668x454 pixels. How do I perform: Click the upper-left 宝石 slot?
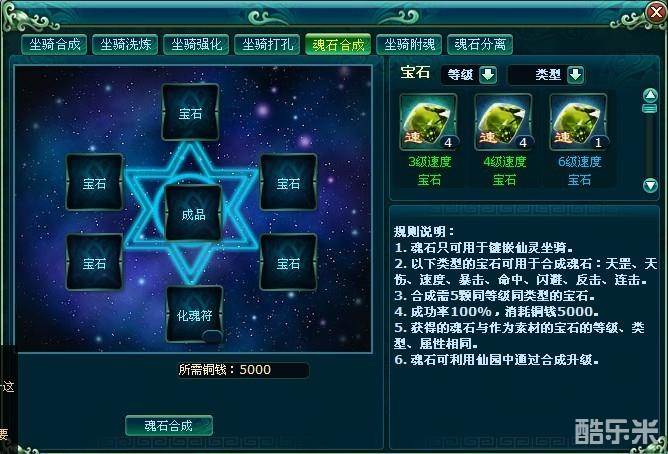(x=95, y=182)
